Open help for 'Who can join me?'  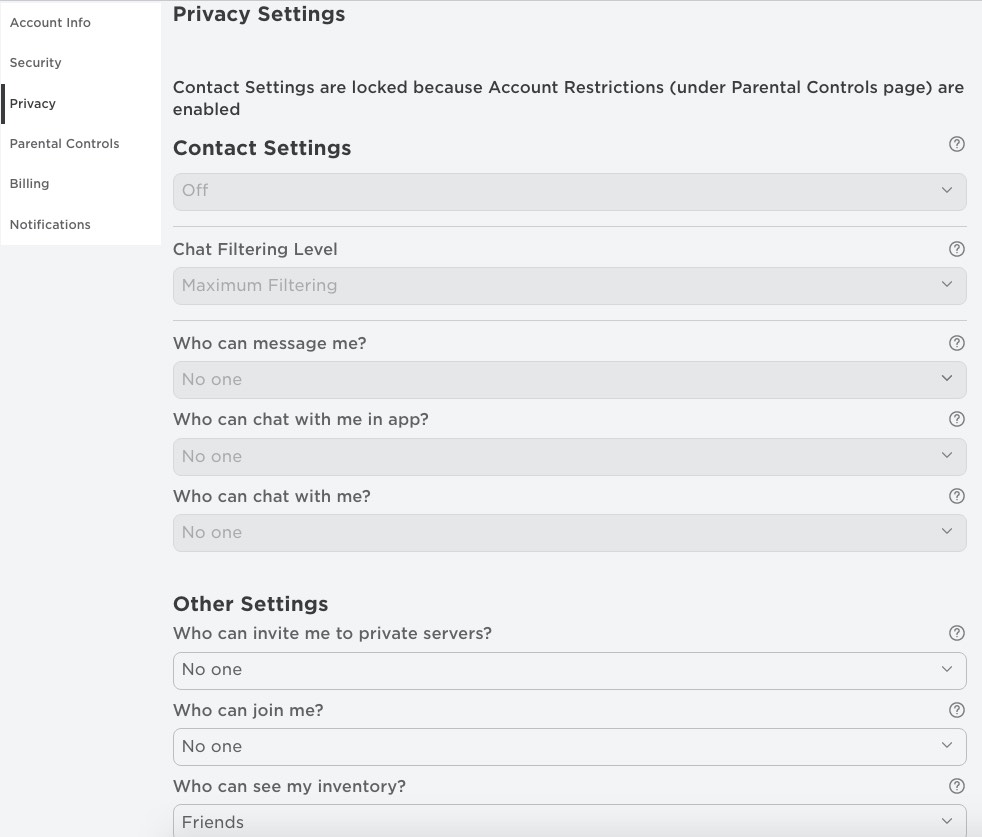point(957,710)
